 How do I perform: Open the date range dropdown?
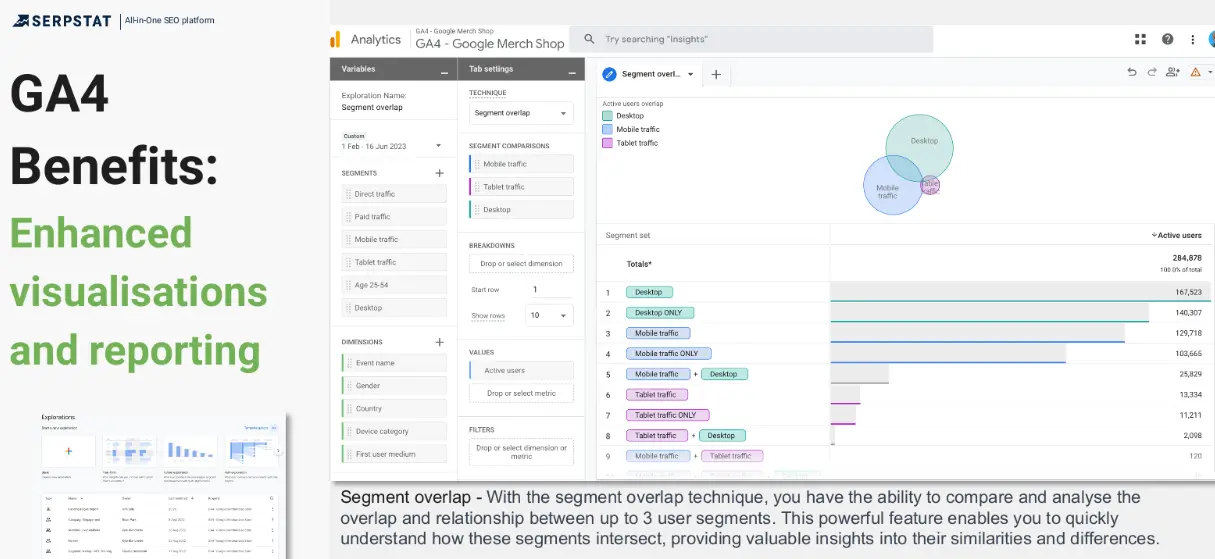pos(438,146)
